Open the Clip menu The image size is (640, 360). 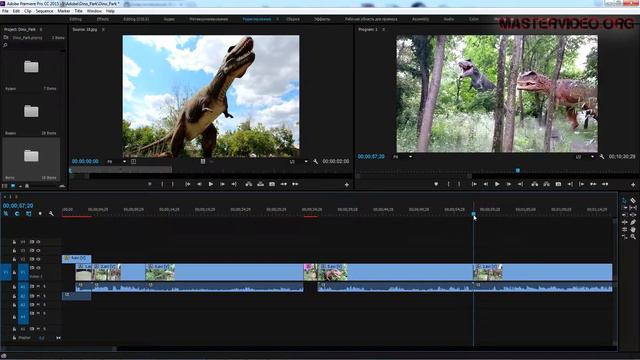coord(28,11)
